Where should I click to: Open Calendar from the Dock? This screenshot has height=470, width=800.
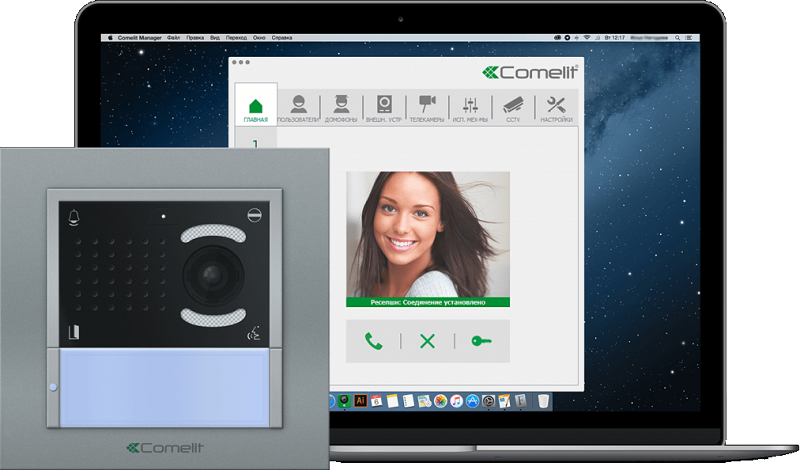(x=376, y=401)
